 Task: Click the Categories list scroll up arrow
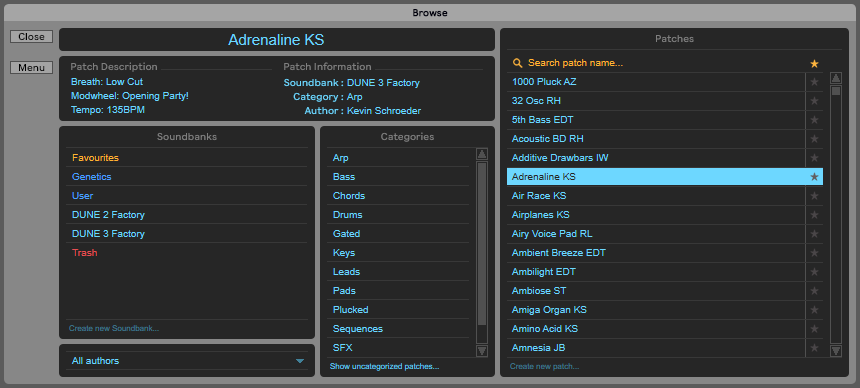[482, 154]
